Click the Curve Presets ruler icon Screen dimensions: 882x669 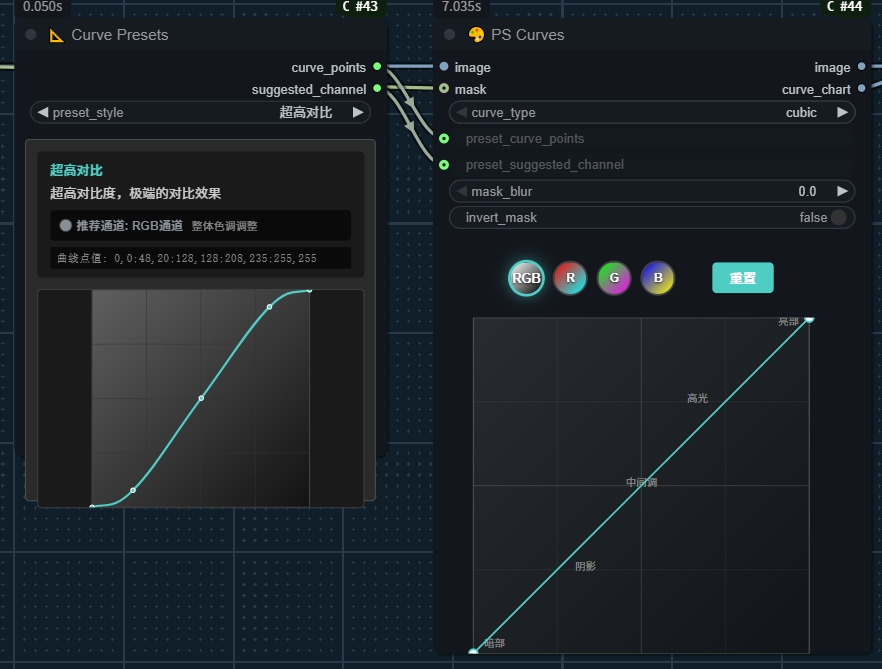tap(56, 35)
